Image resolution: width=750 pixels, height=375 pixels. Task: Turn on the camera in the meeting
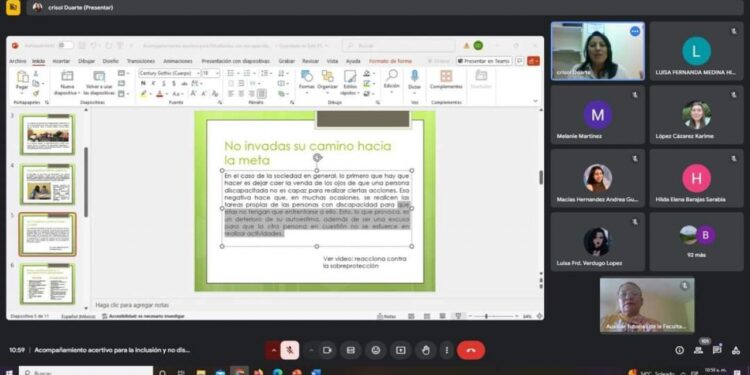pyautogui.click(x=327, y=350)
